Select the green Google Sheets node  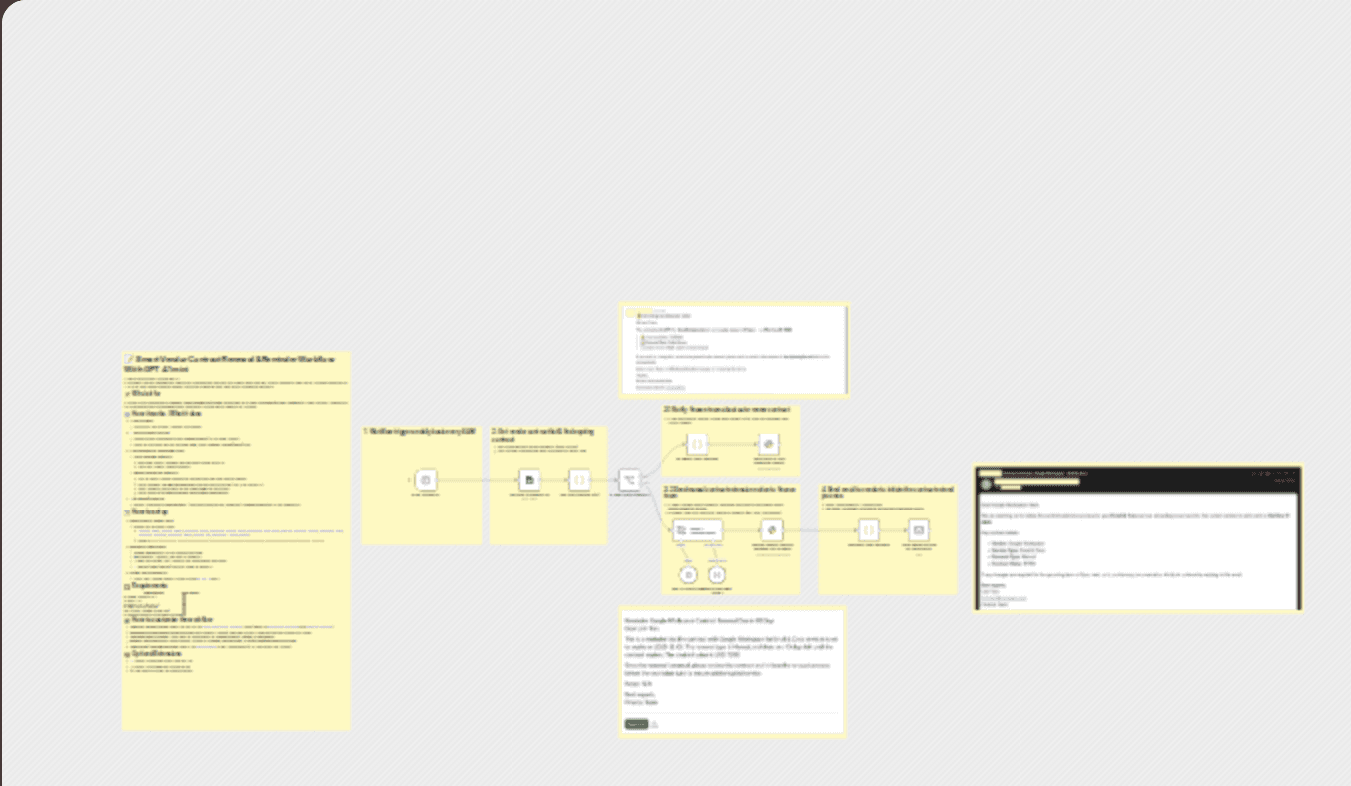point(530,481)
